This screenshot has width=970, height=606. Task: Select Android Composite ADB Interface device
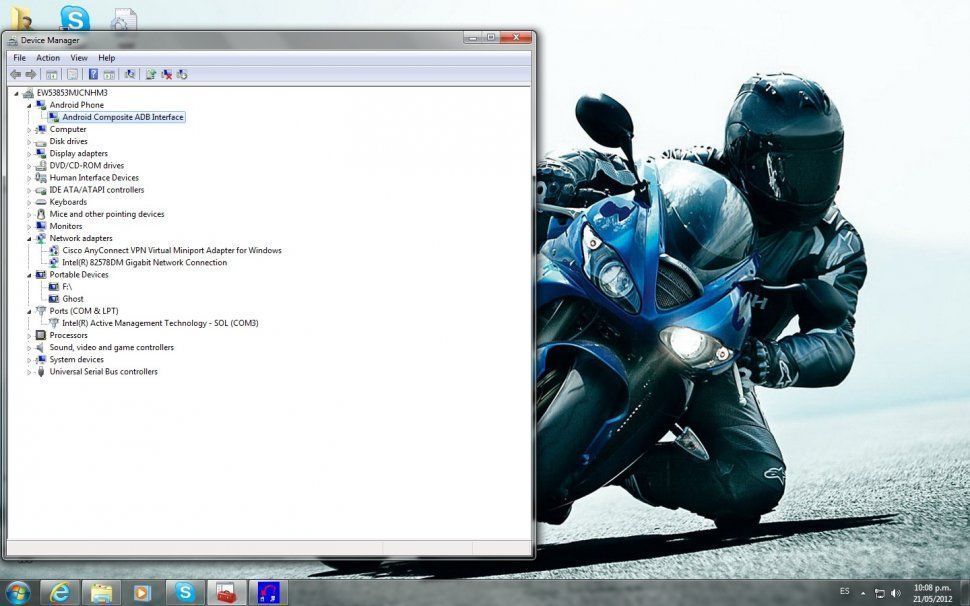pos(122,117)
